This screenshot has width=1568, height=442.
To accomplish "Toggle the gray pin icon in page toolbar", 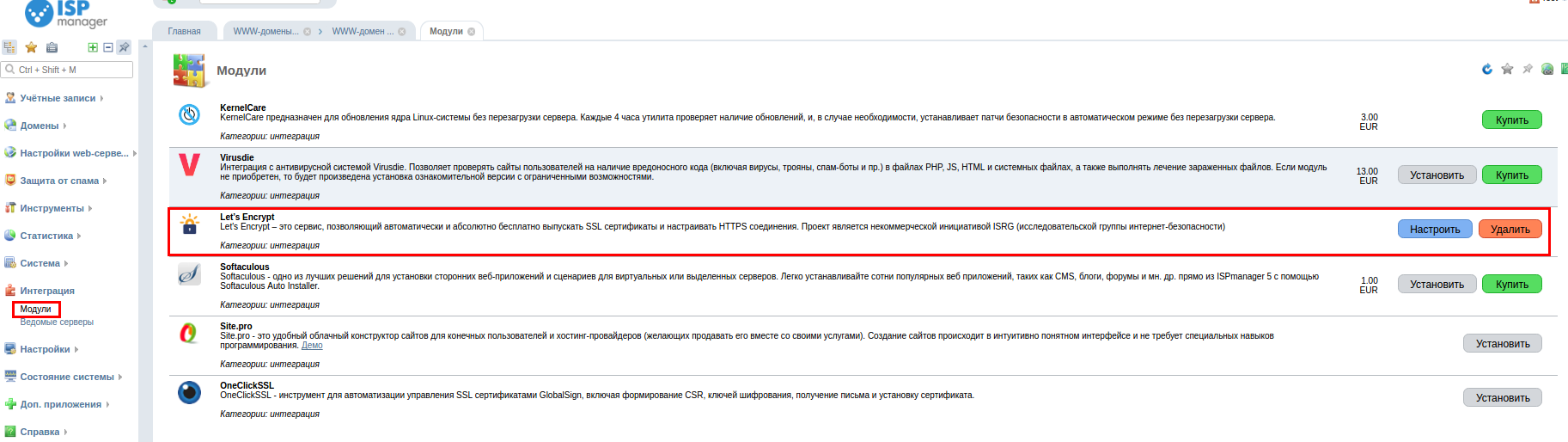I will (1527, 69).
